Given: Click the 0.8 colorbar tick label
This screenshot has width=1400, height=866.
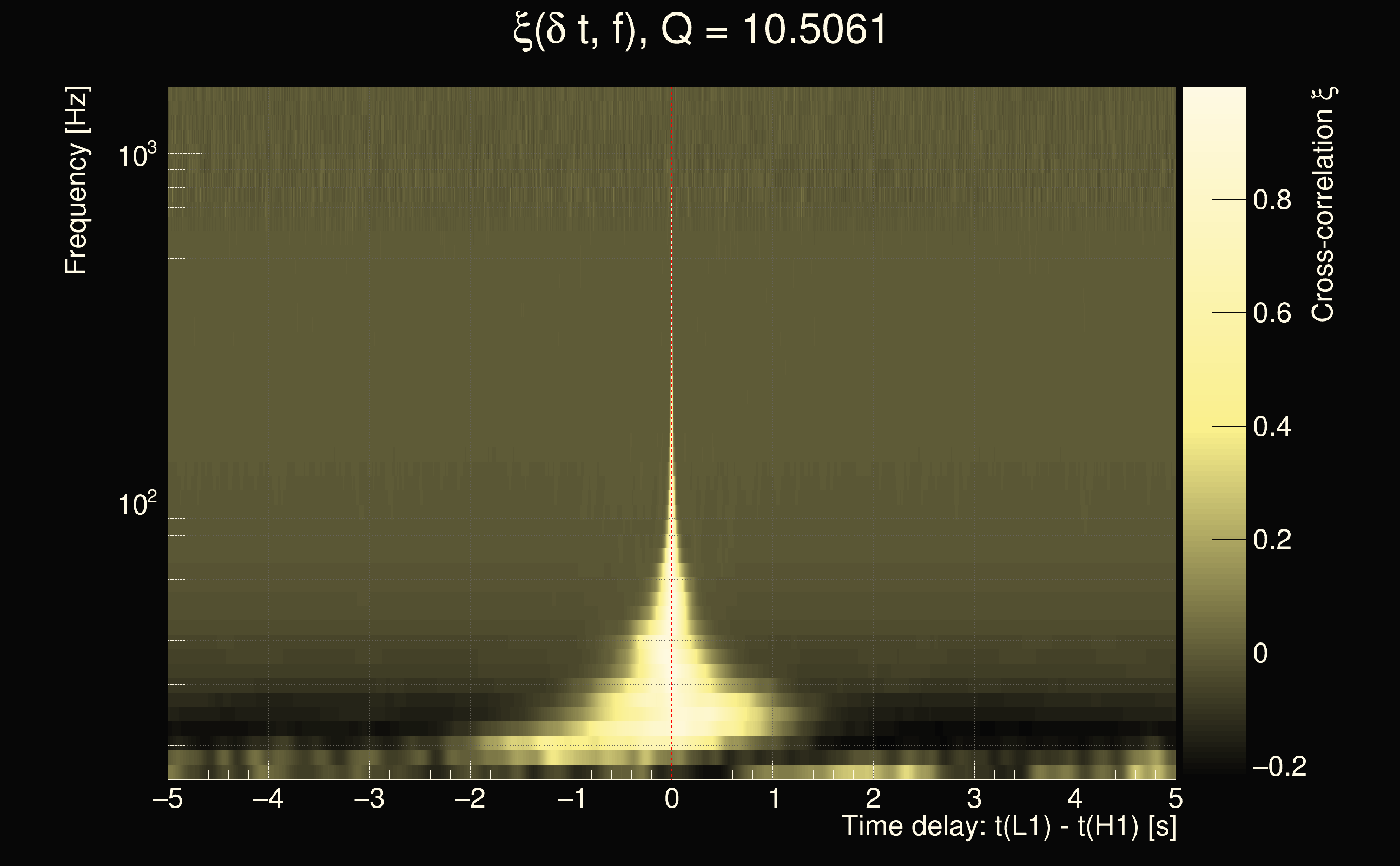Looking at the screenshot, I should 1272,200.
